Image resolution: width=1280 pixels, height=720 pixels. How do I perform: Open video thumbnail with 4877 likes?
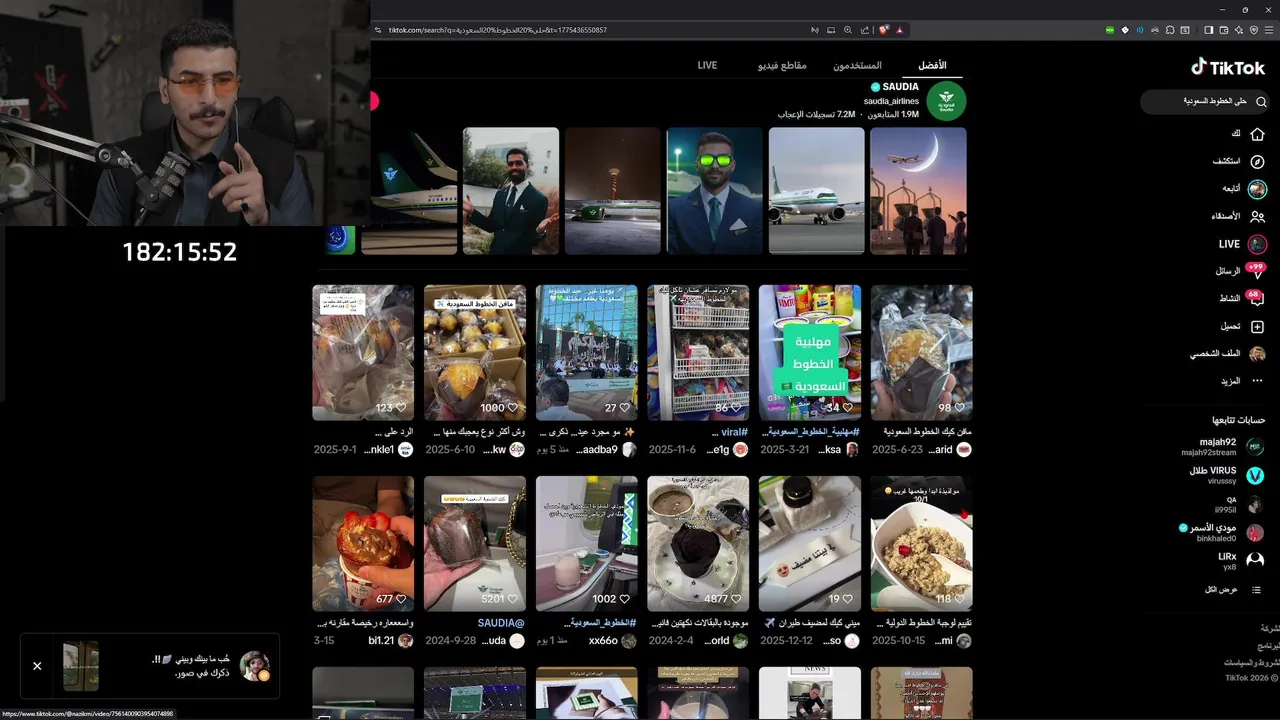click(698, 543)
